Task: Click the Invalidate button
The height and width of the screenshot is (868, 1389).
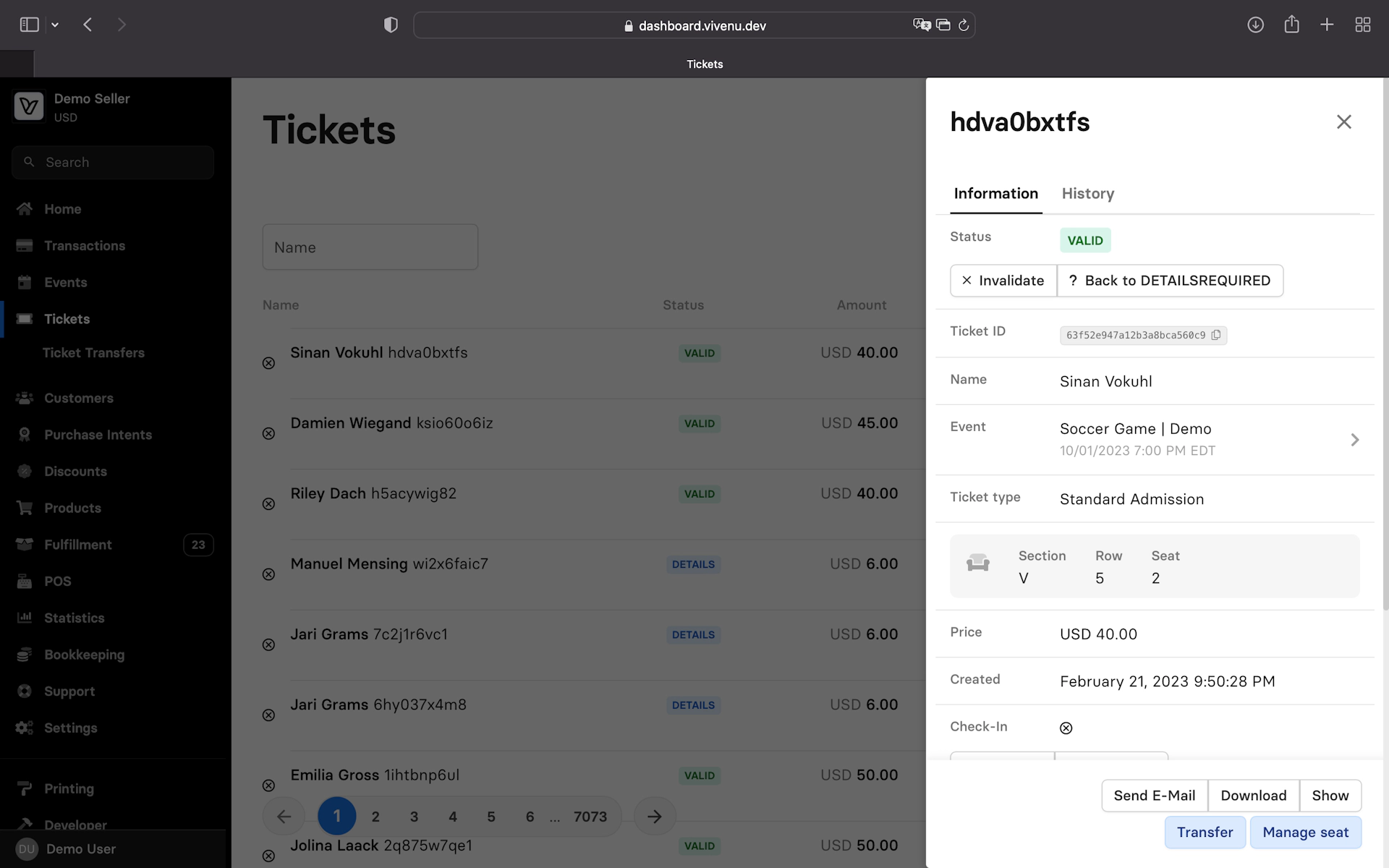Action: (x=1003, y=281)
